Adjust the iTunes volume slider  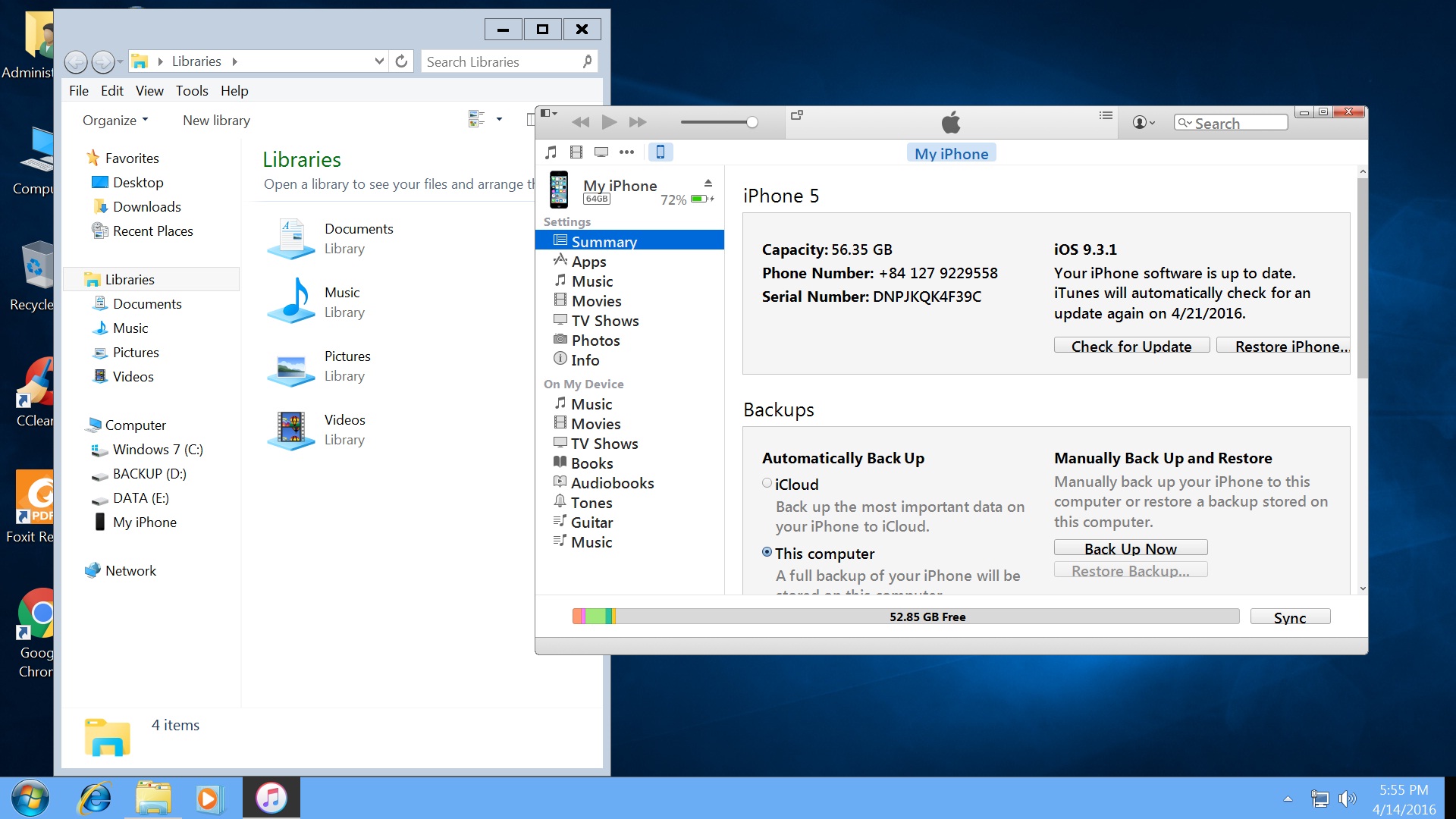(x=719, y=122)
